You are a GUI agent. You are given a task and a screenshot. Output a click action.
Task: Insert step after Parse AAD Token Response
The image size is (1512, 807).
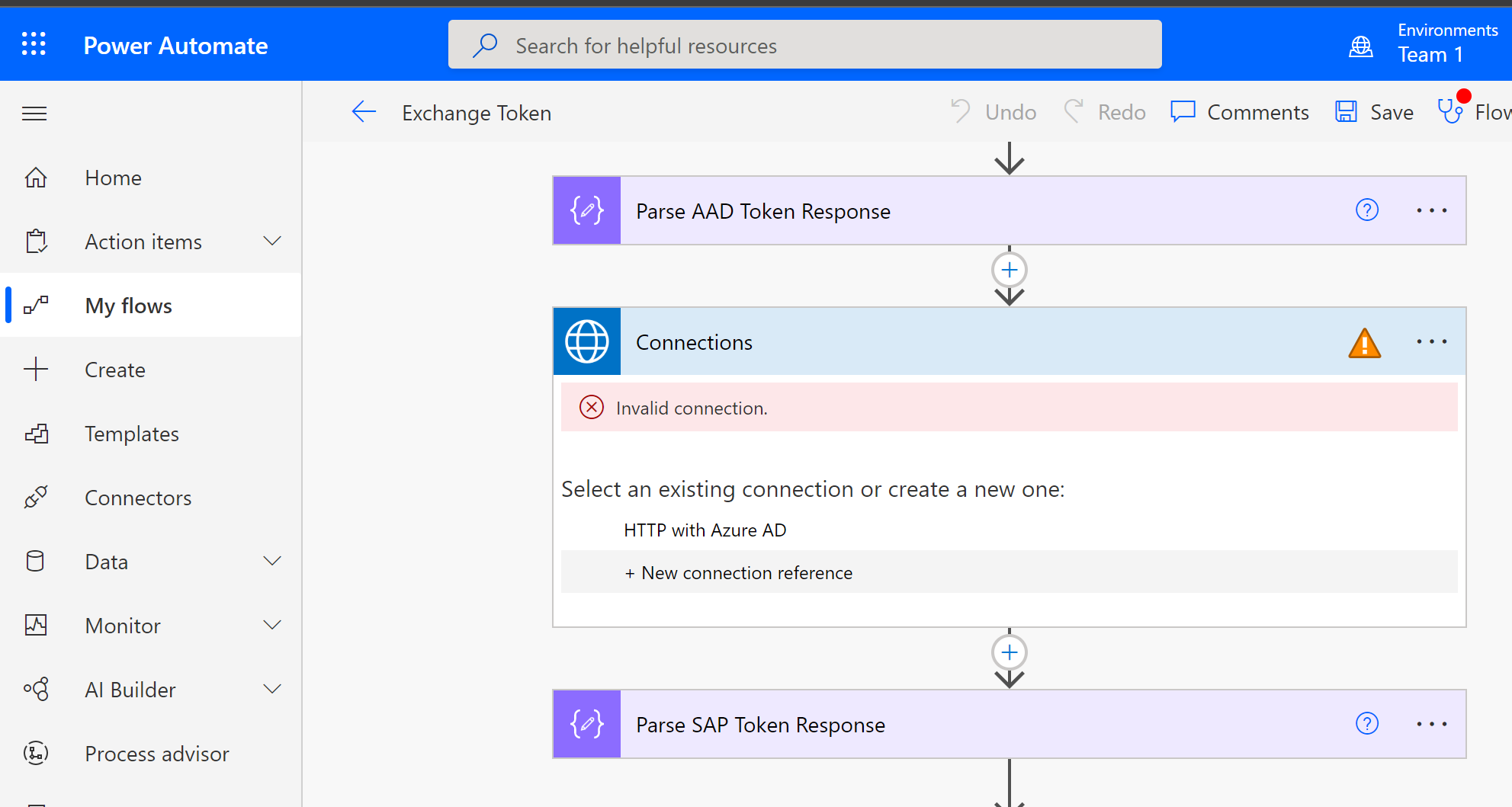[1010, 270]
